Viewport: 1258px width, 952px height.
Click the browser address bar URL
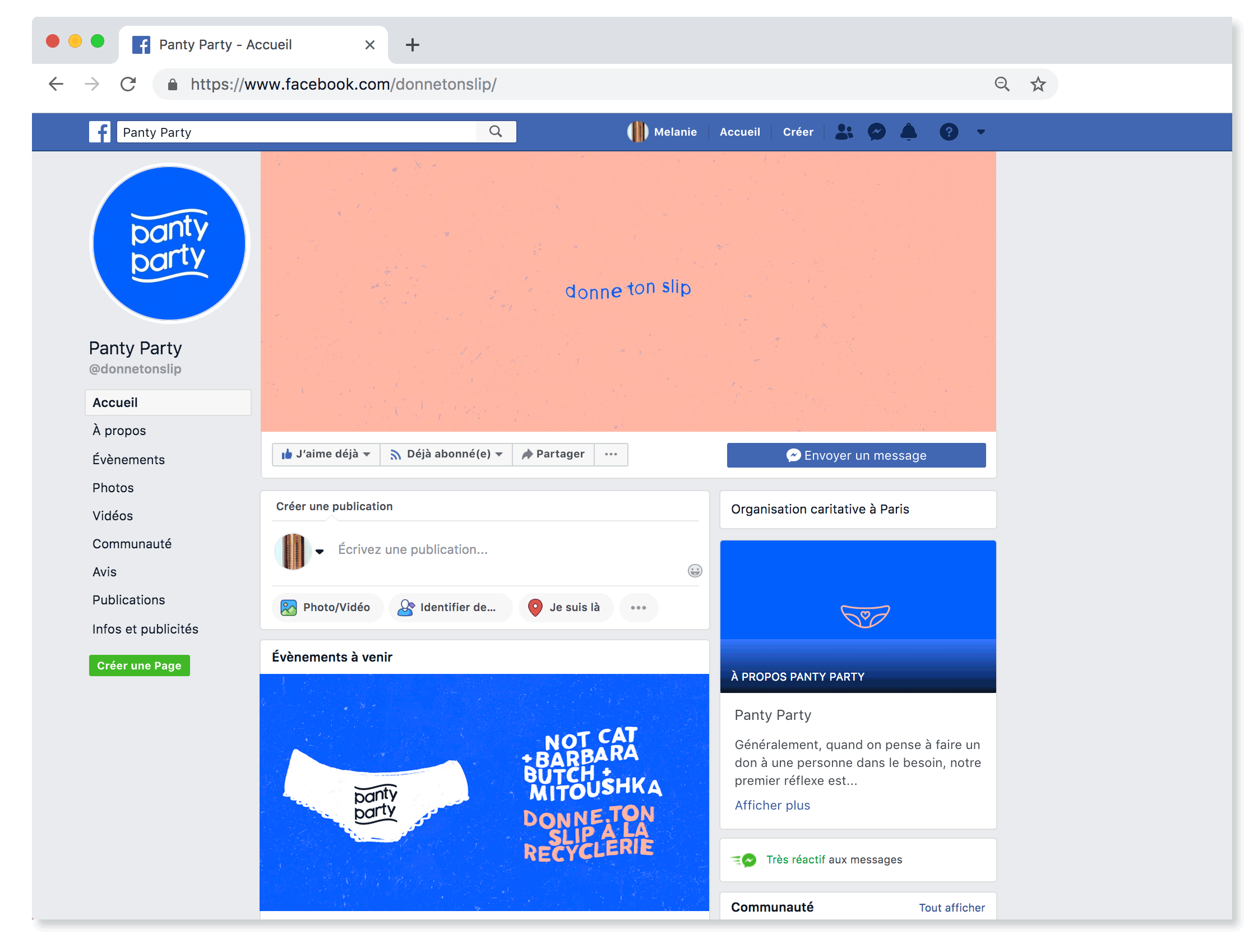tap(344, 85)
